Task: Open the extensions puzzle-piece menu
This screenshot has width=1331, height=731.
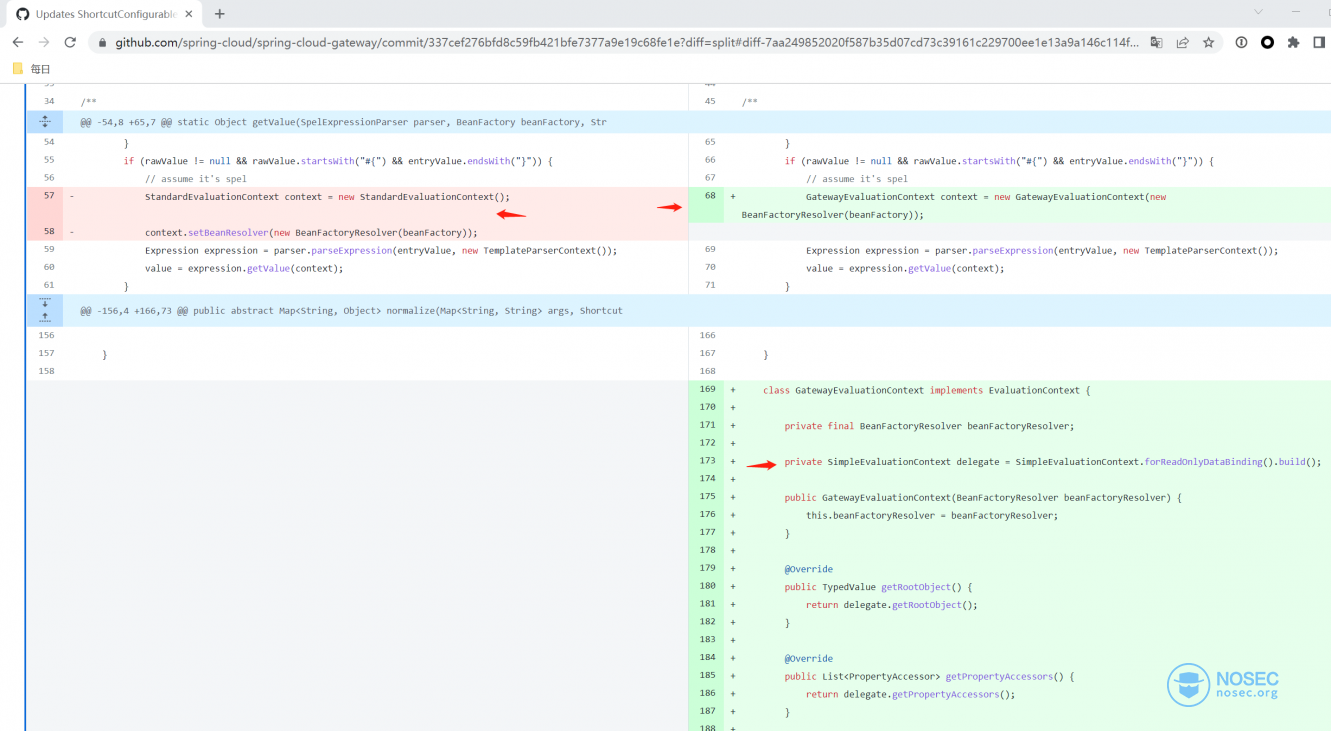Action: (x=1292, y=42)
